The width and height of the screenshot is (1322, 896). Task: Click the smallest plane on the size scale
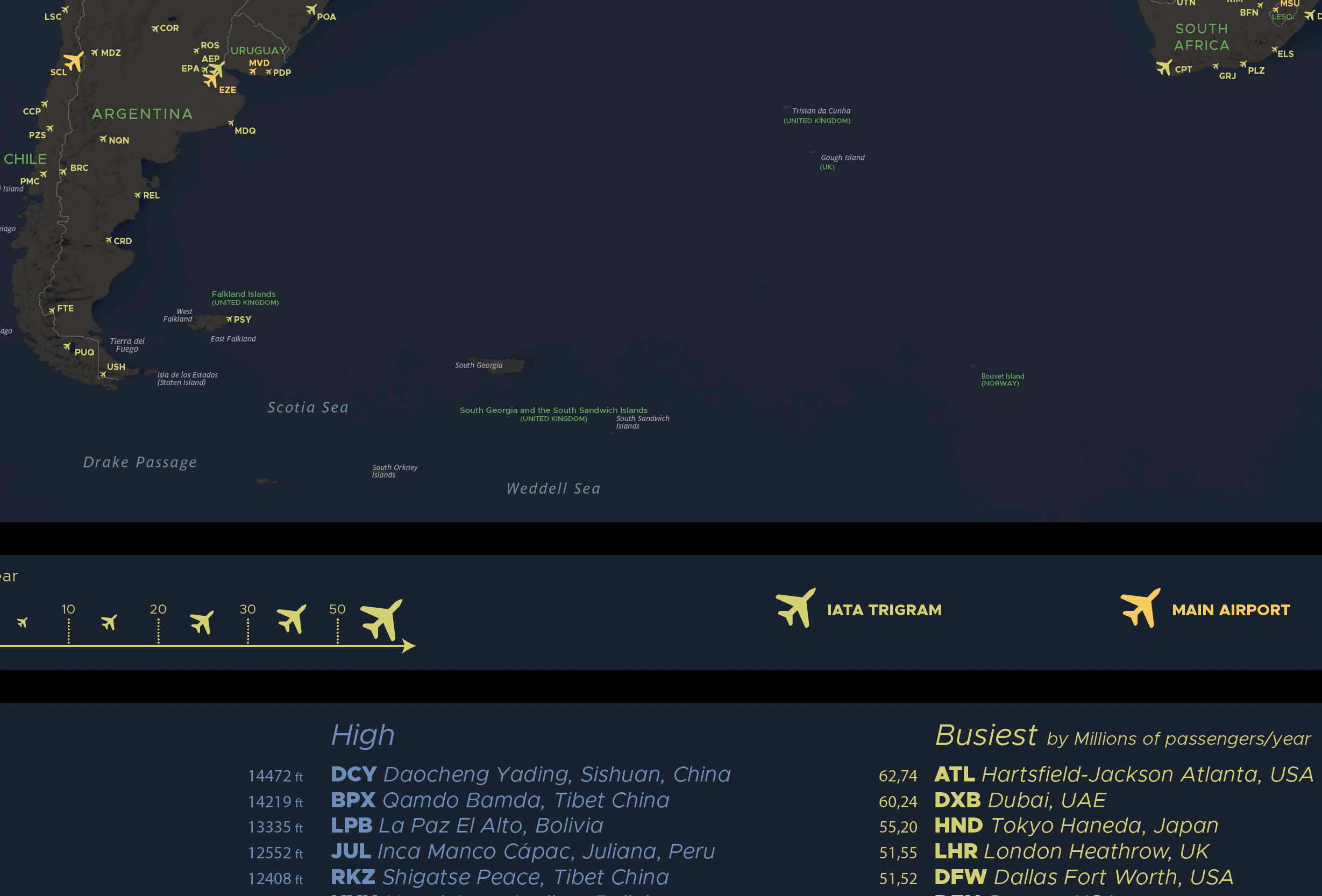[22, 622]
